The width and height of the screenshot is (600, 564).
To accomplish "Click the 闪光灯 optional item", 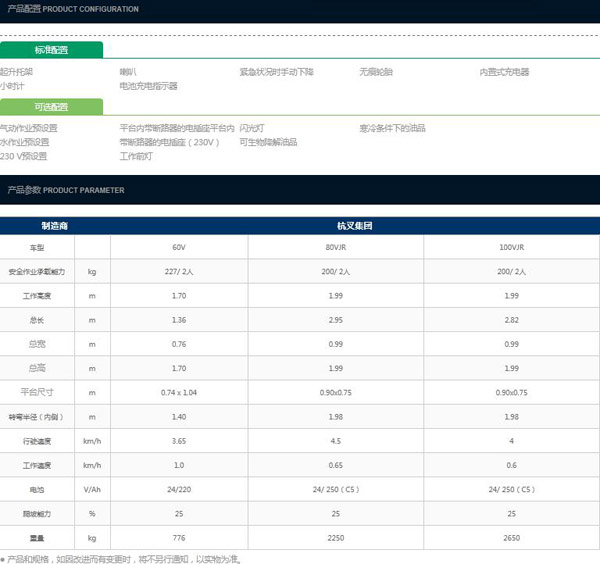I will pos(253,128).
